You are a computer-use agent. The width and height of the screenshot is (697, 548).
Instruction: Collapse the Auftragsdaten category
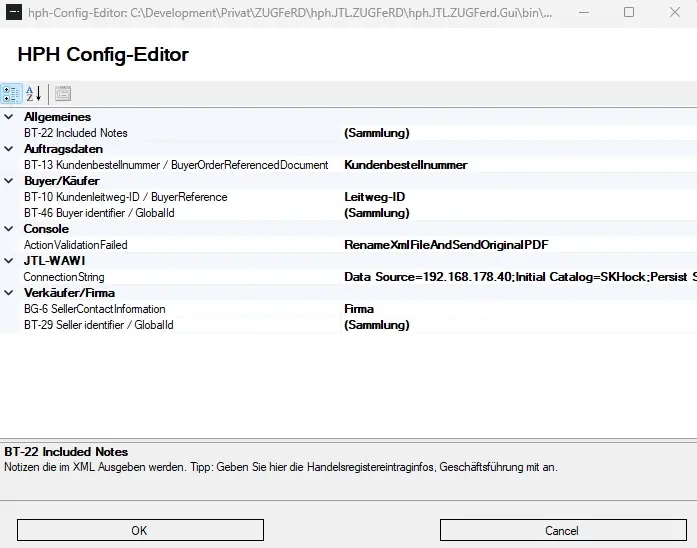pyautogui.click(x=9, y=149)
